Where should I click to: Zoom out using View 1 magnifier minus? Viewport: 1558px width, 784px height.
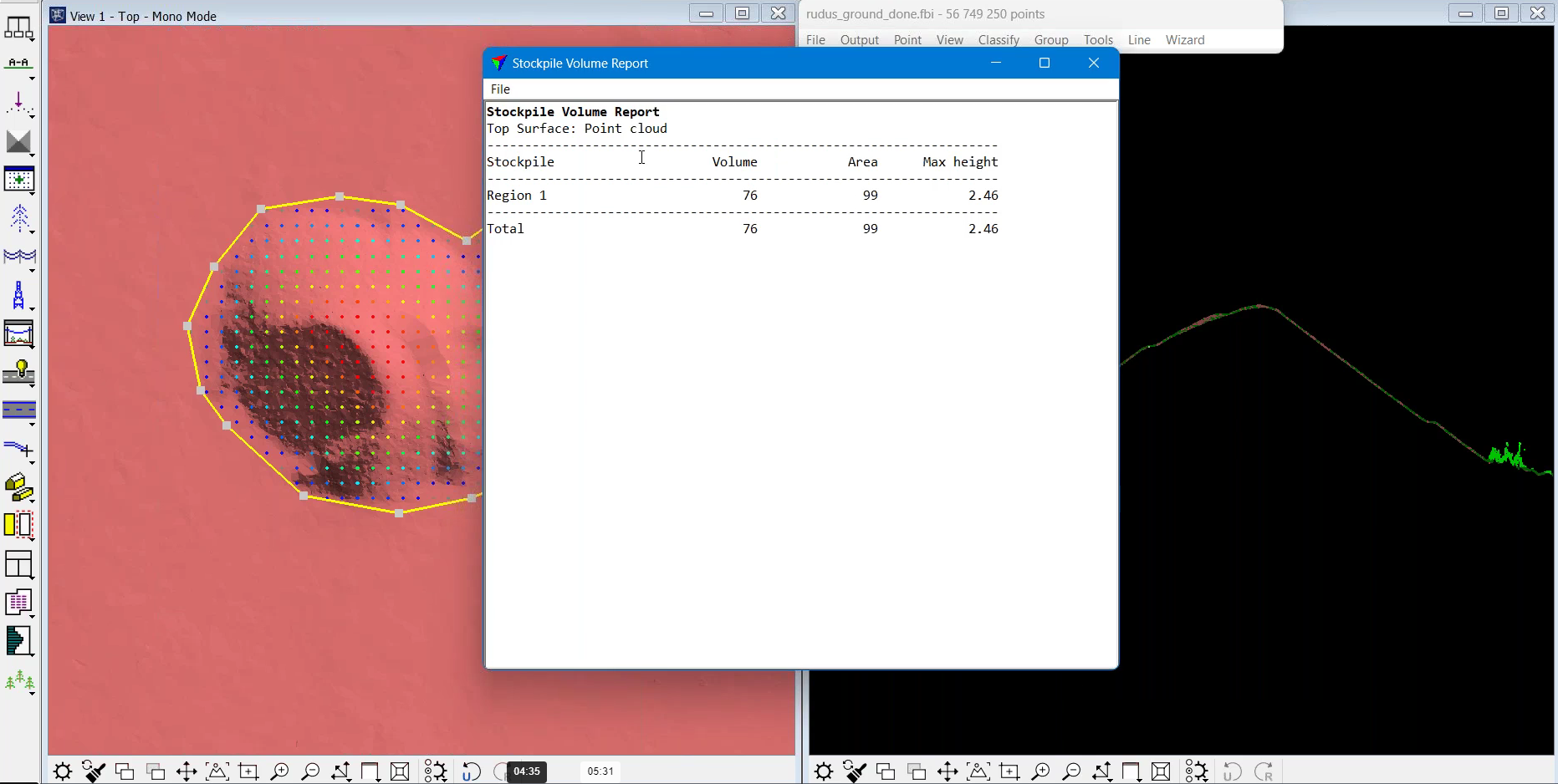[x=310, y=771]
